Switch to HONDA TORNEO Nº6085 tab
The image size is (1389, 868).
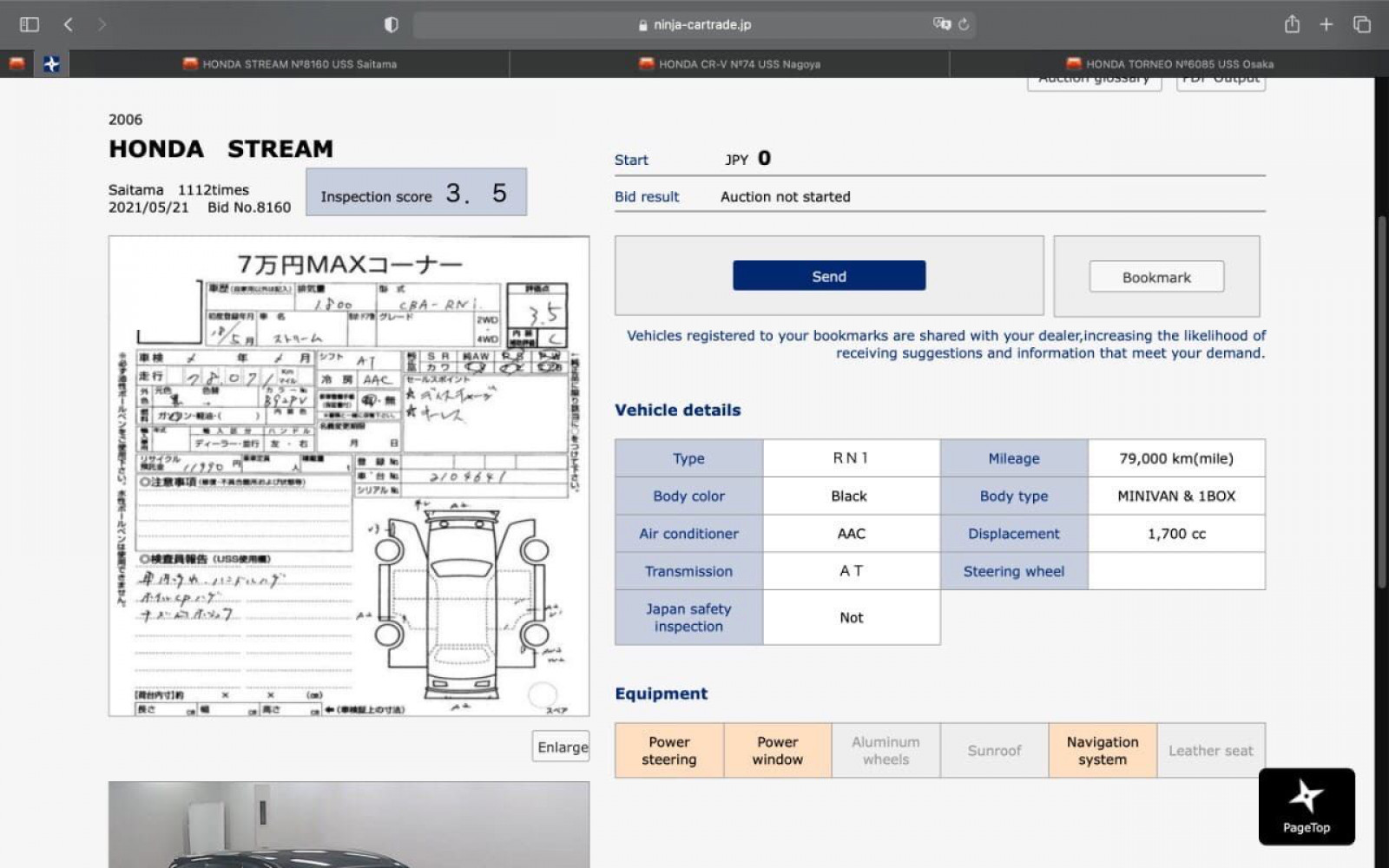(1169, 63)
